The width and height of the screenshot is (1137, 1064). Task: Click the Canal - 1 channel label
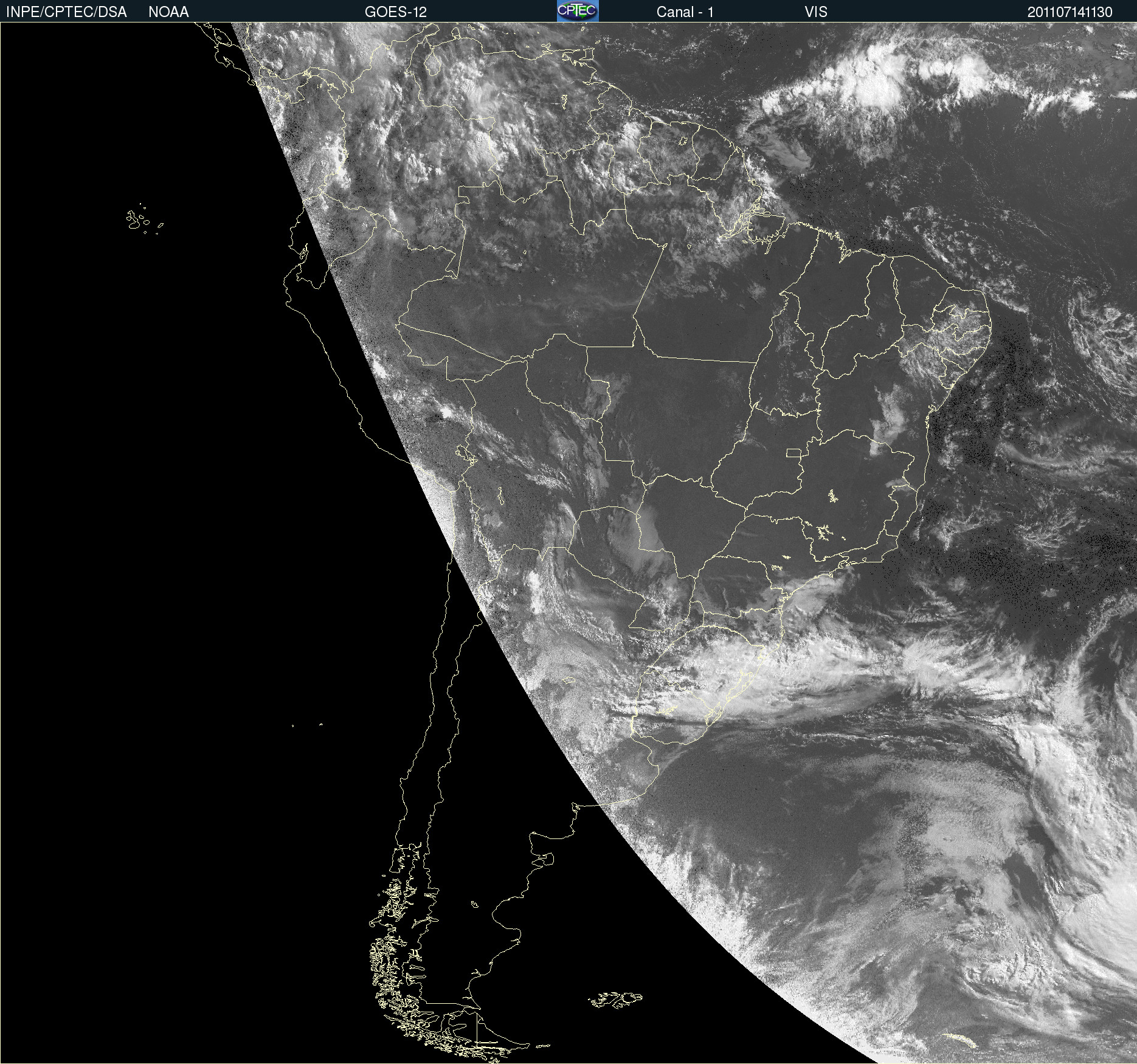(685, 12)
